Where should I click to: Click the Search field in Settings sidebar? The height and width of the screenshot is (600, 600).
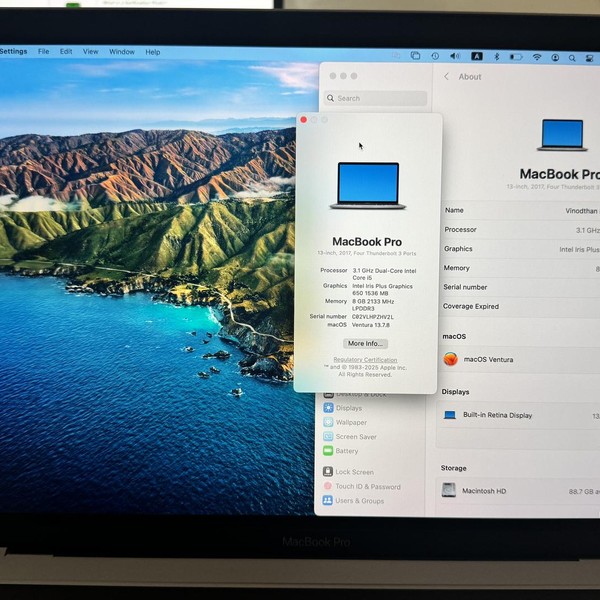(x=376, y=98)
